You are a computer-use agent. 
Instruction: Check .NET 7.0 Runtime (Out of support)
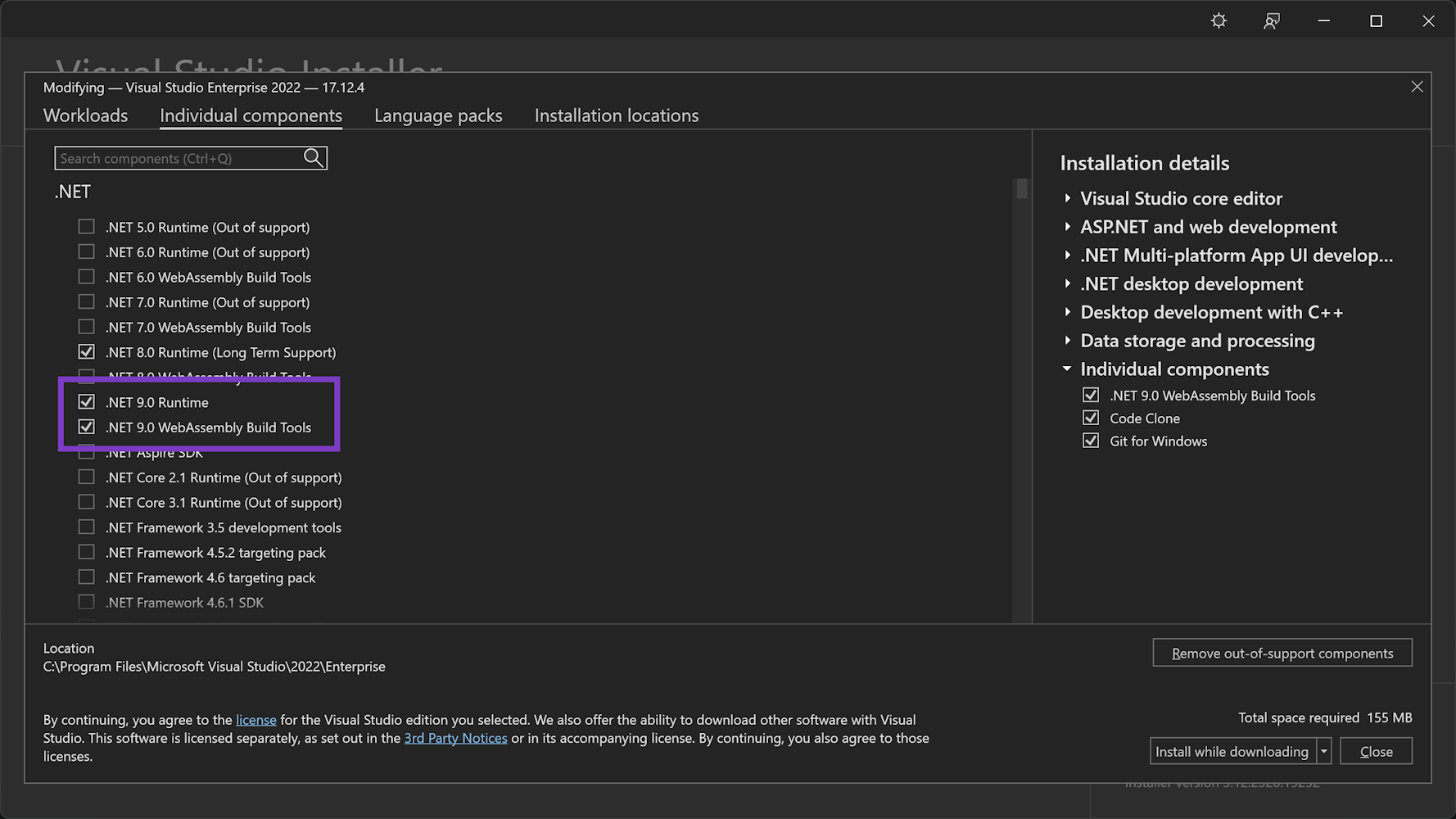pos(86,301)
